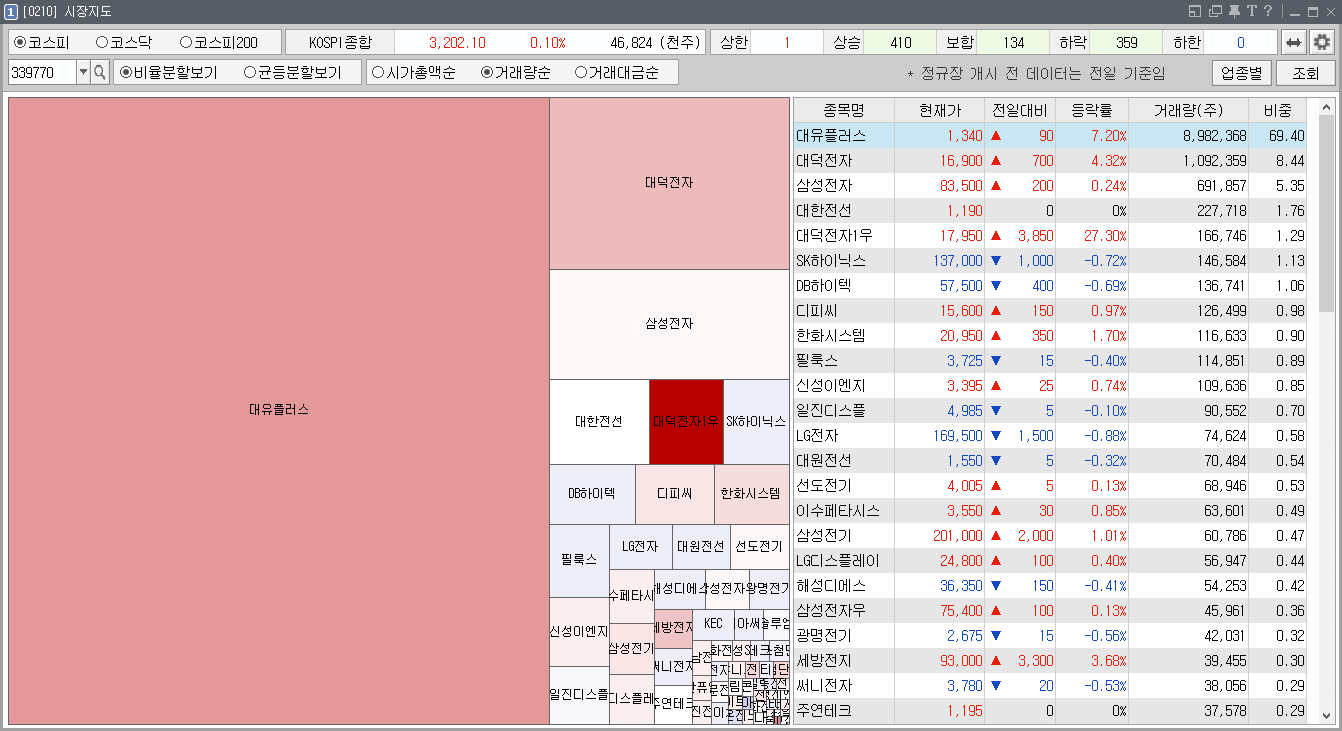This screenshot has width=1342, height=731.
Task: Click the window layout icon in title bar
Action: pos(1195,11)
